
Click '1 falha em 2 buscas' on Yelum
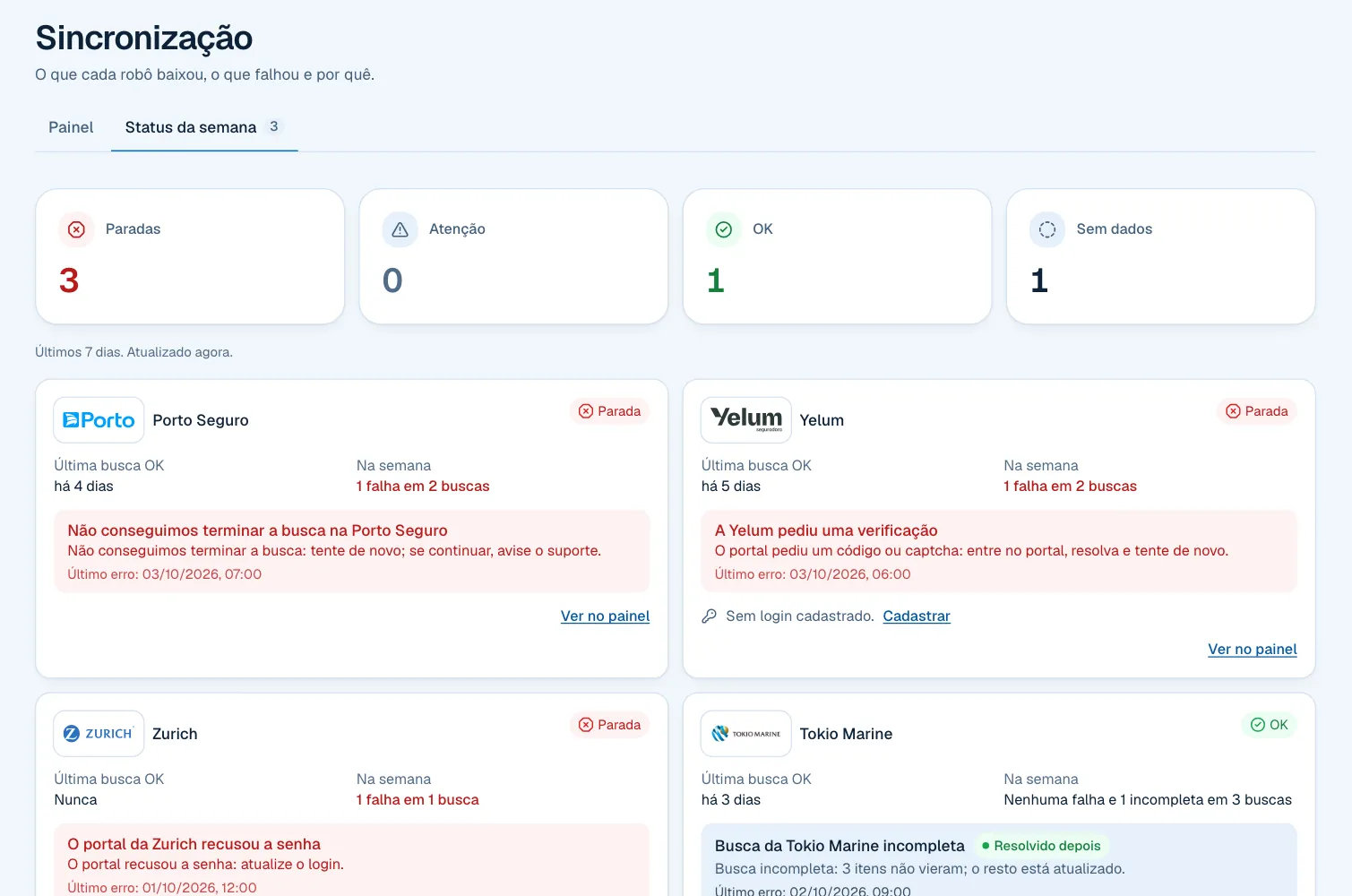tap(1071, 487)
